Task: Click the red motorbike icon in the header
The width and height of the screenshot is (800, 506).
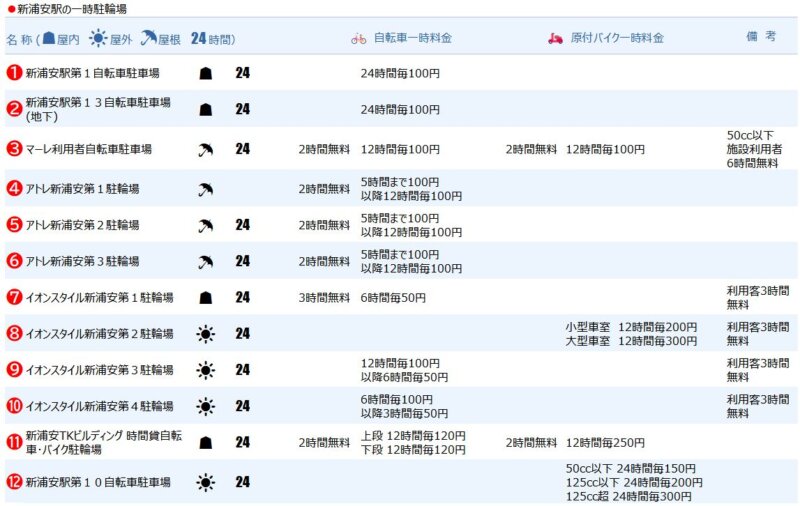Action: coord(555,39)
